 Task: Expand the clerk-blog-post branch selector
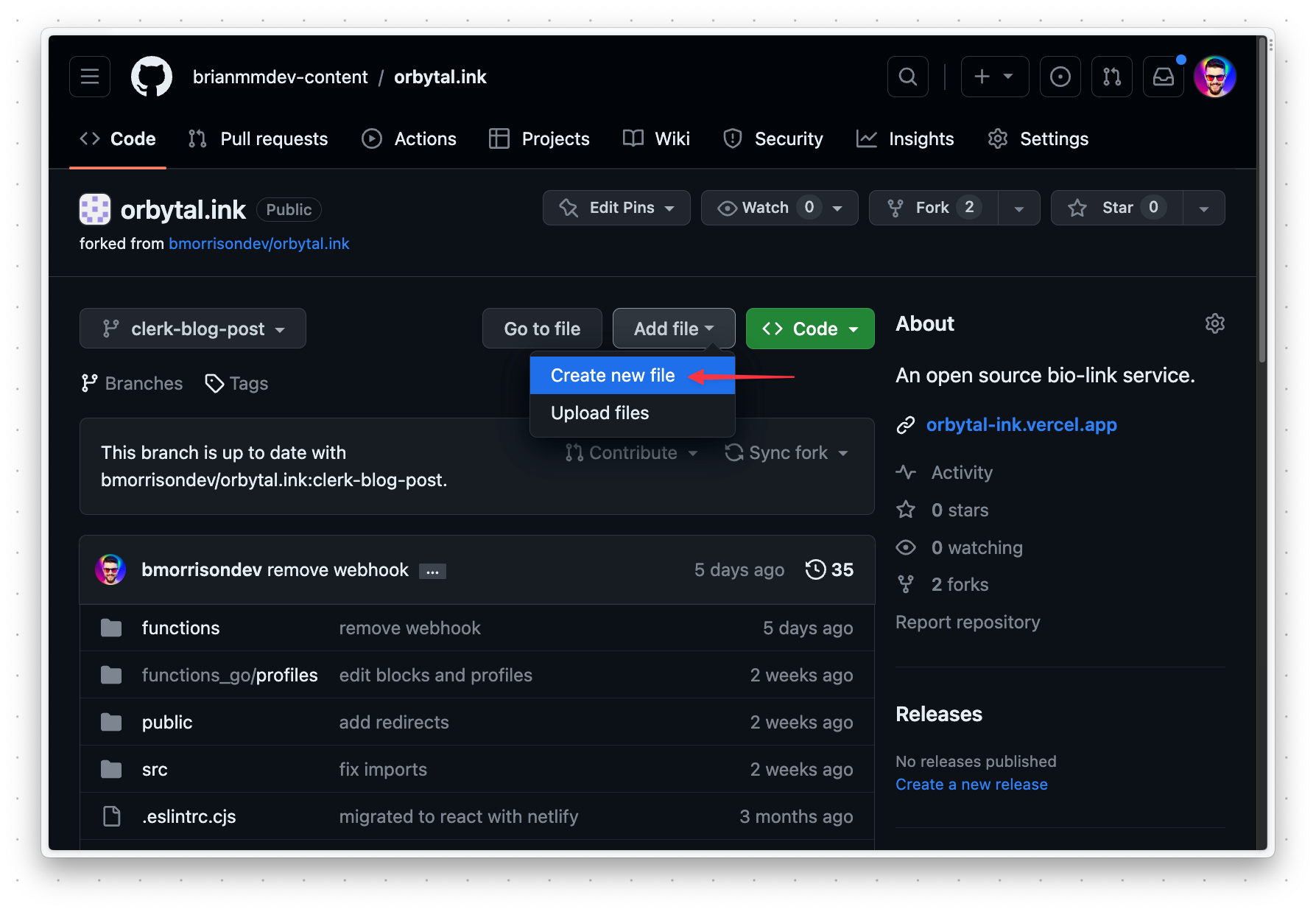(x=192, y=329)
